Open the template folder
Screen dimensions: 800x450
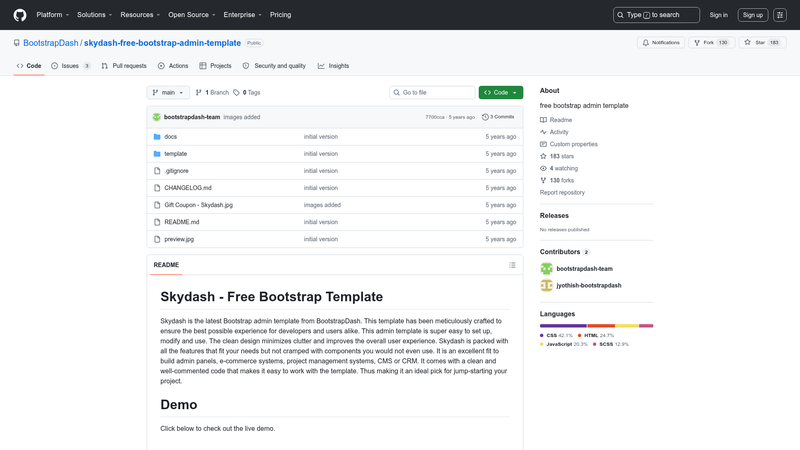click(176, 154)
